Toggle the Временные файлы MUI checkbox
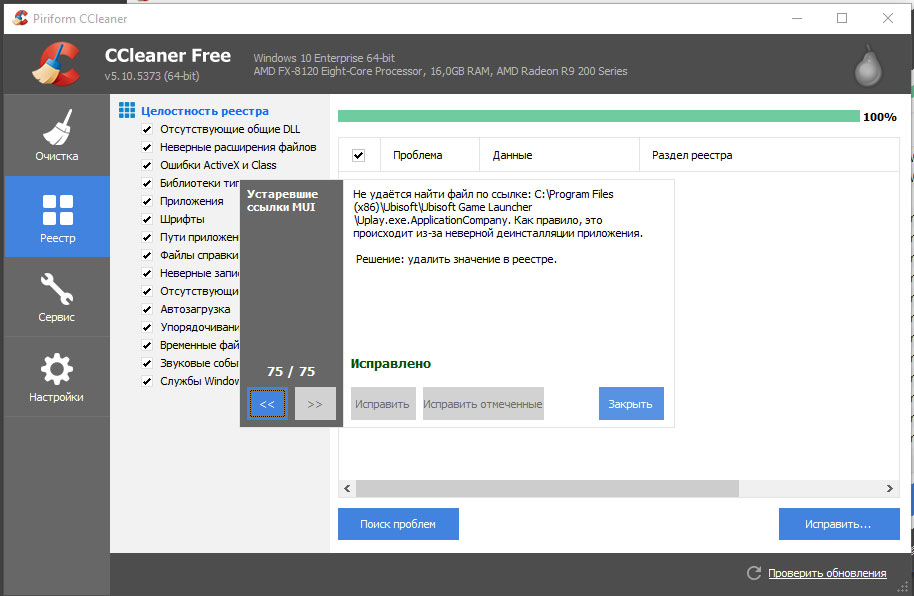This screenshot has height=596, width=914. pyautogui.click(x=147, y=345)
